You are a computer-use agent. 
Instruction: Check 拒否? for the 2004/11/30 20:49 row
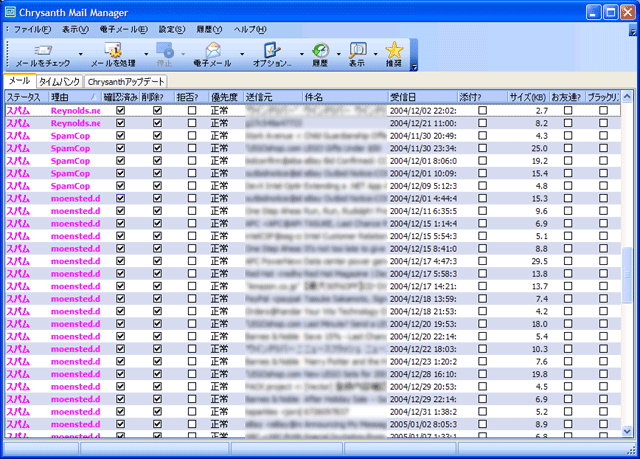pyautogui.click(x=192, y=135)
